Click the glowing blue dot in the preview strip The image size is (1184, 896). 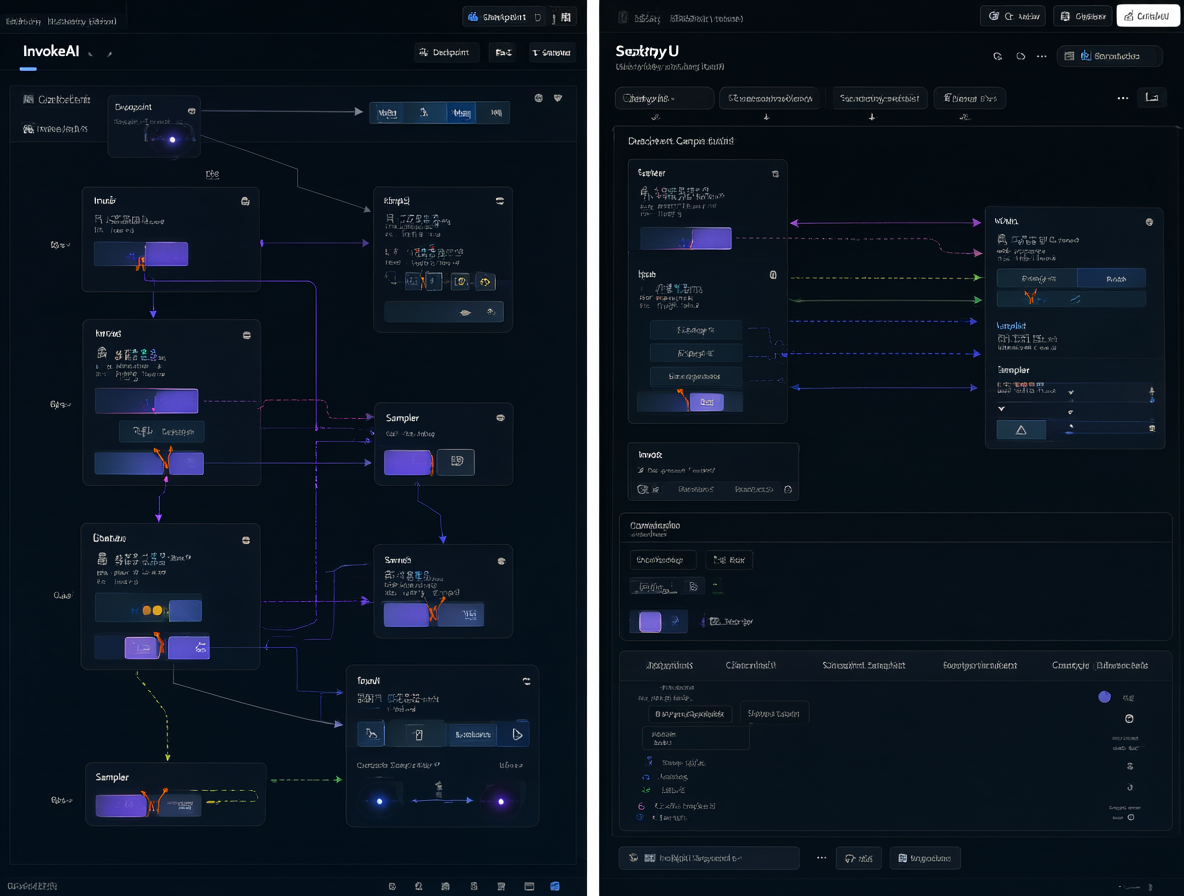pos(379,801)
